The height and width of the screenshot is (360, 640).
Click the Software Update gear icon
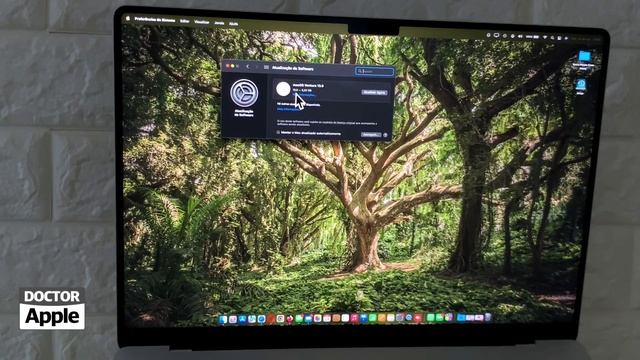pyautogui.click(x=244, y=93)
